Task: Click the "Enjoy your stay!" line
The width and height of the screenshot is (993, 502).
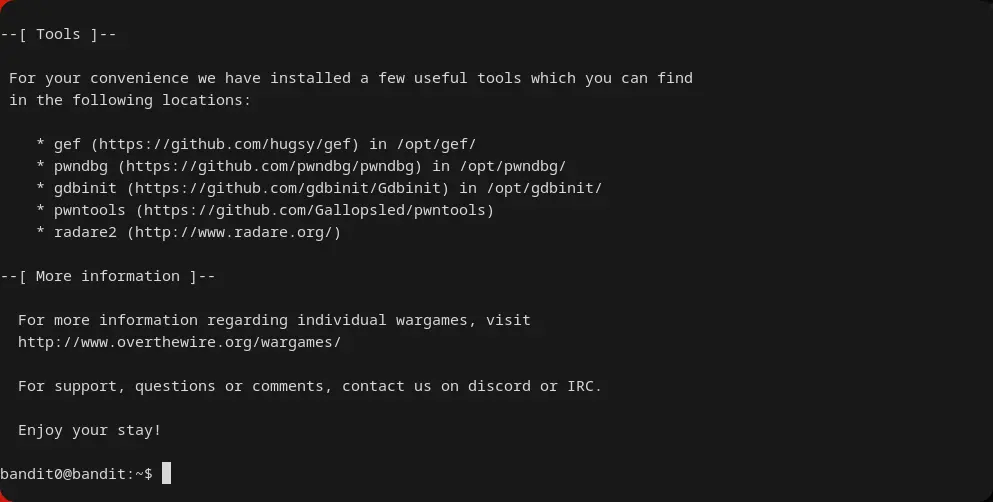Action: 89,430
